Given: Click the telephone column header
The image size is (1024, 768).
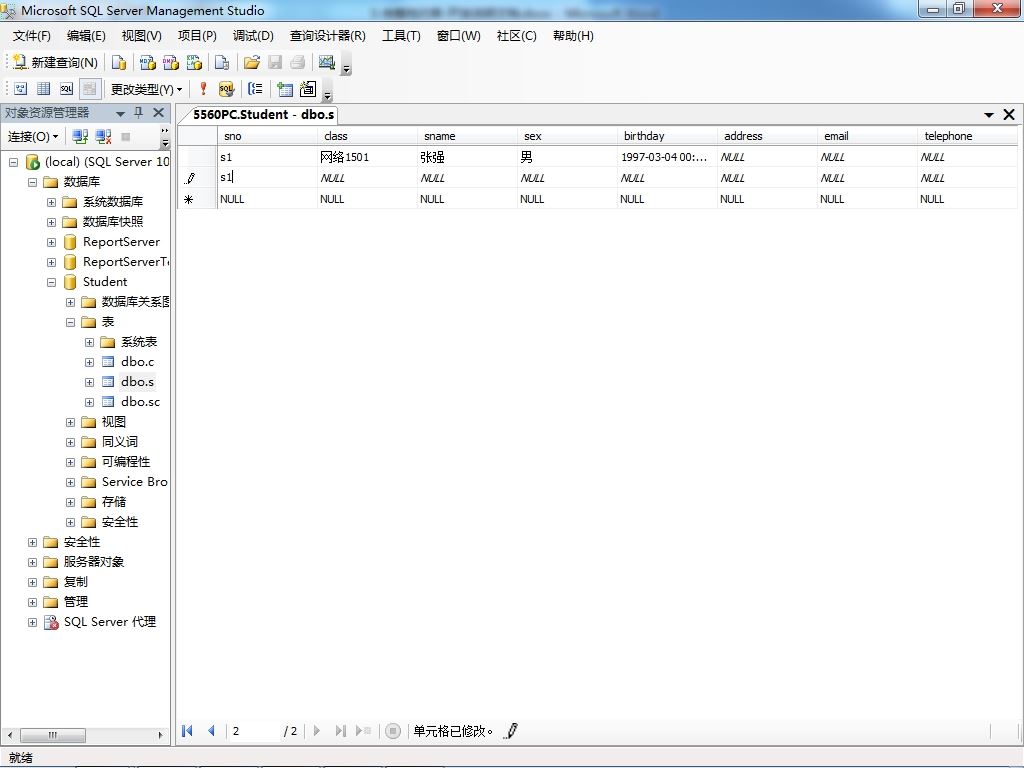Looking at the screenshot, I should click(x=967, y=136).
